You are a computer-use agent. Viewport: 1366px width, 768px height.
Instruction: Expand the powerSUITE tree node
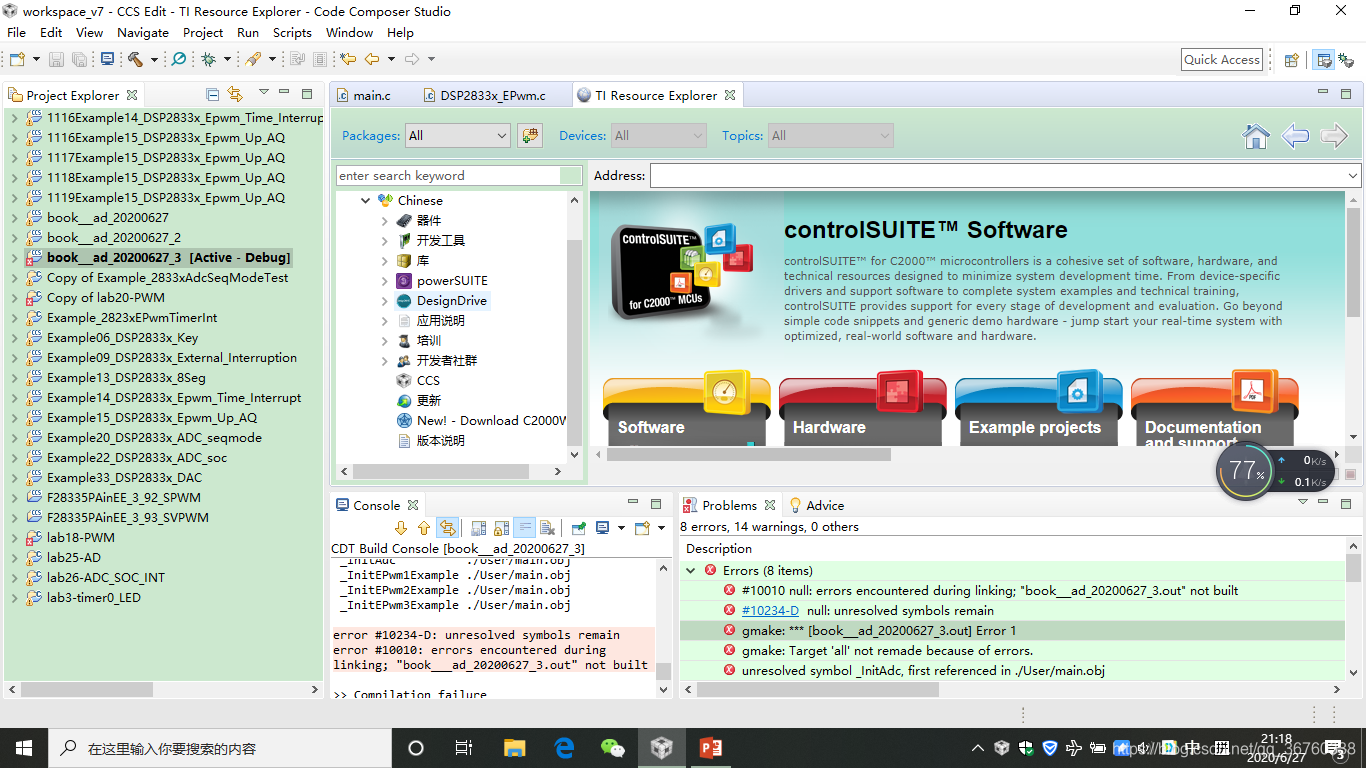click(x=385, y=280)
